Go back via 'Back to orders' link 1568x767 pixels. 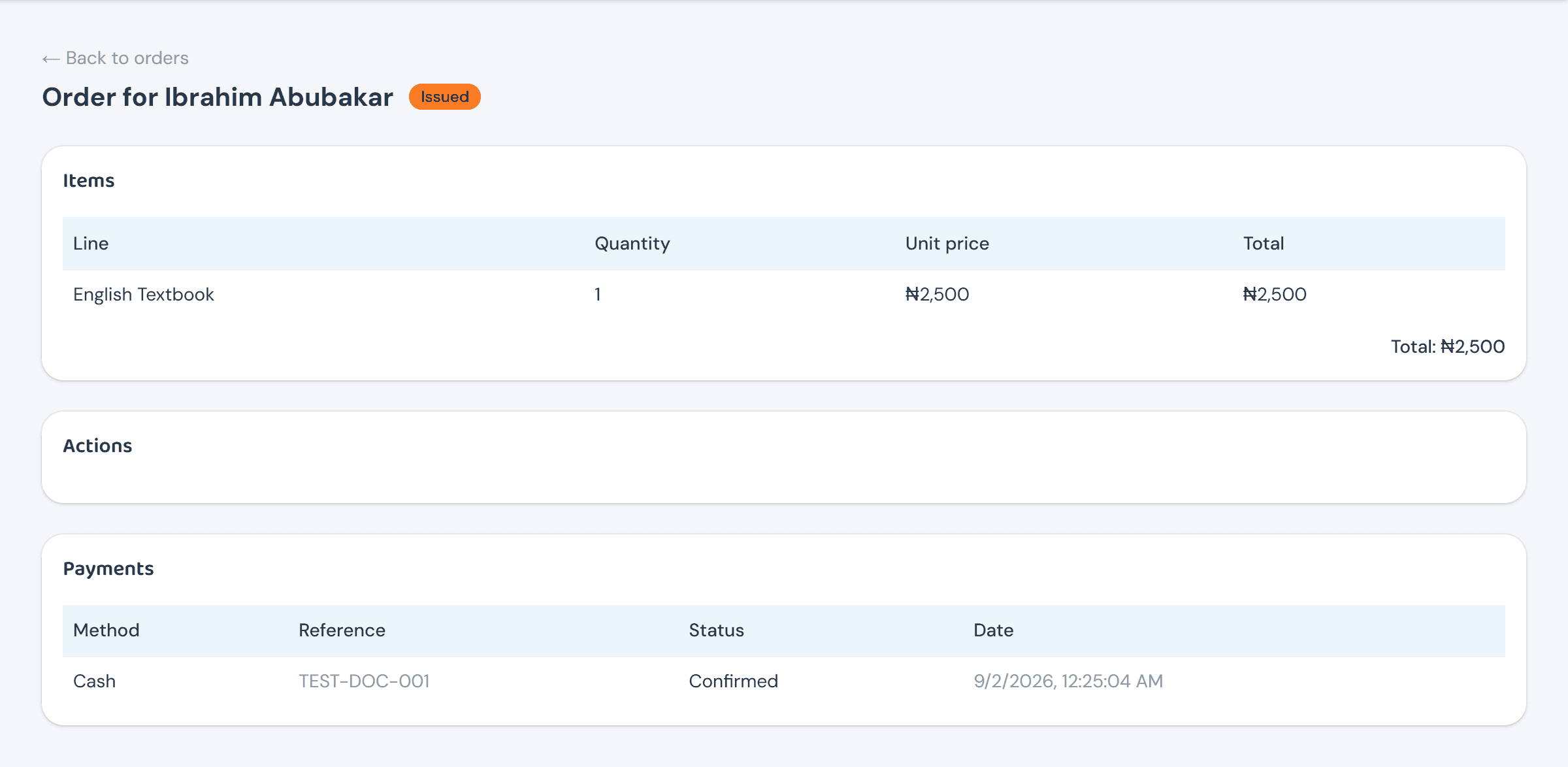116,58
